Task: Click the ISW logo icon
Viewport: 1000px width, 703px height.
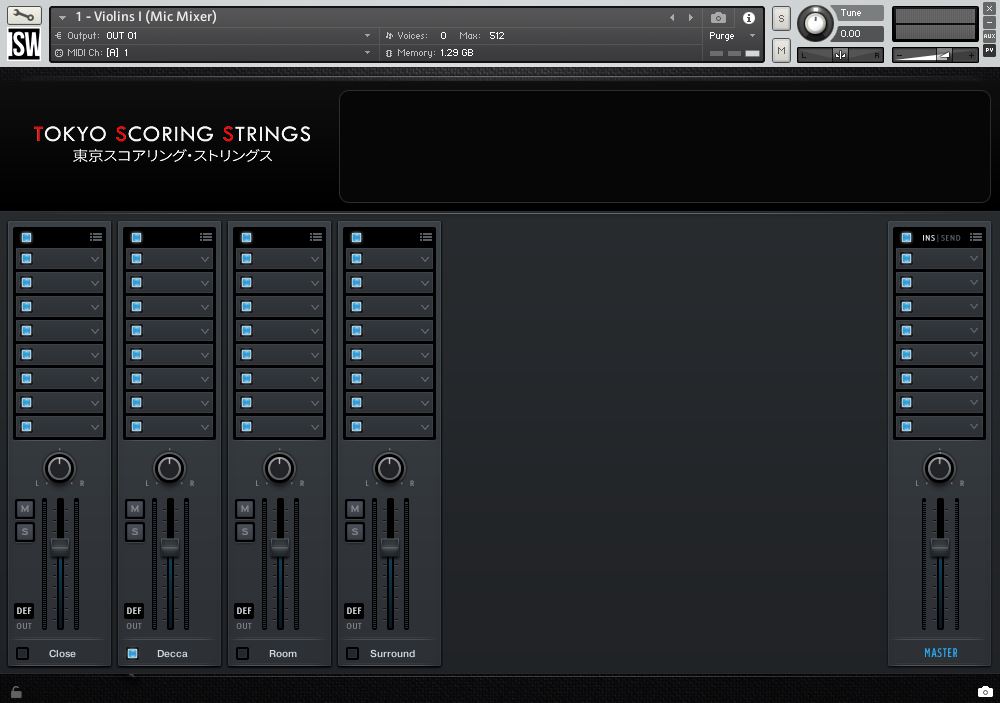Action: click(x=24, y=44)
